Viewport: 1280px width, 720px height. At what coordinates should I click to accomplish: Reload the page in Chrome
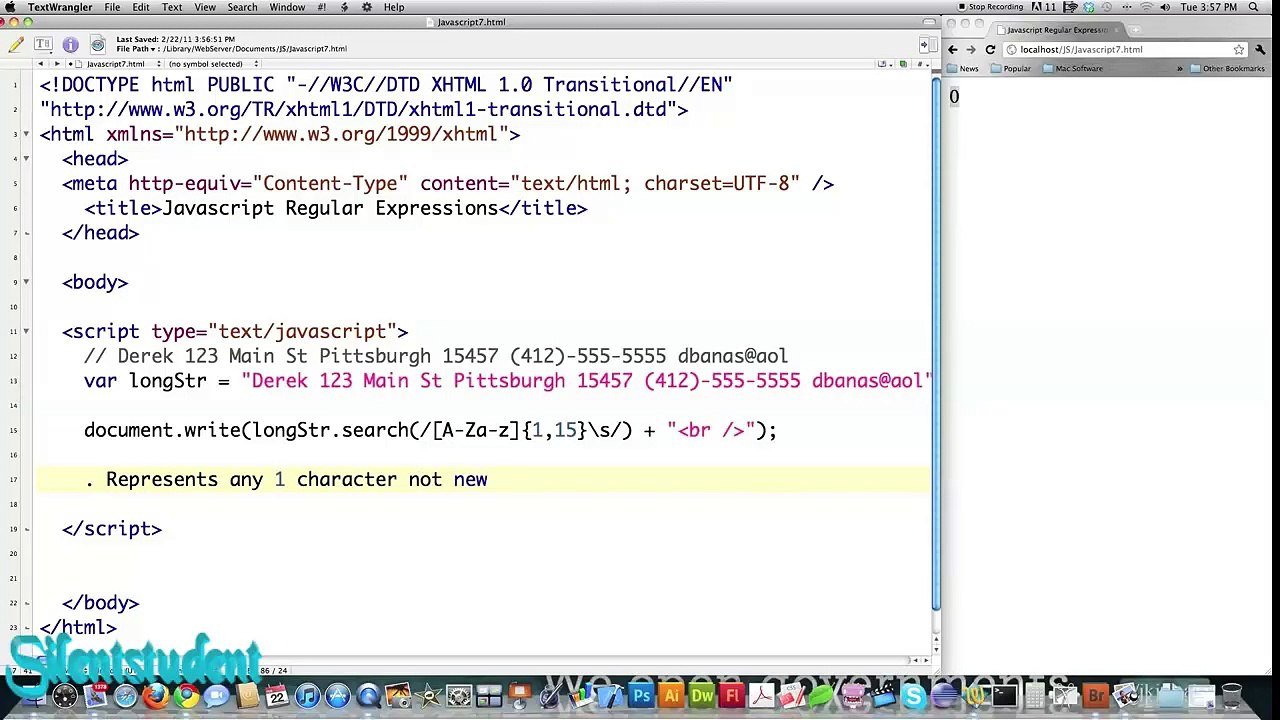(990, 49)
